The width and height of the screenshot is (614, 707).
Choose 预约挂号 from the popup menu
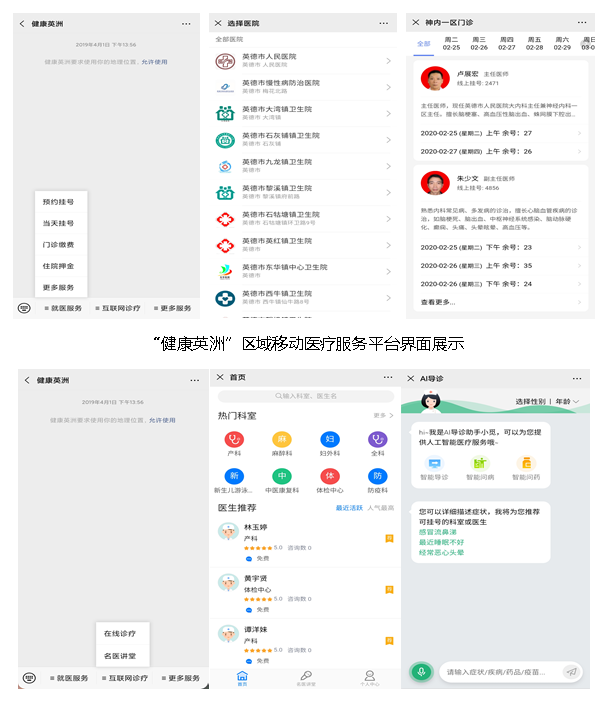pyautogui.click(x=58, y=201)
